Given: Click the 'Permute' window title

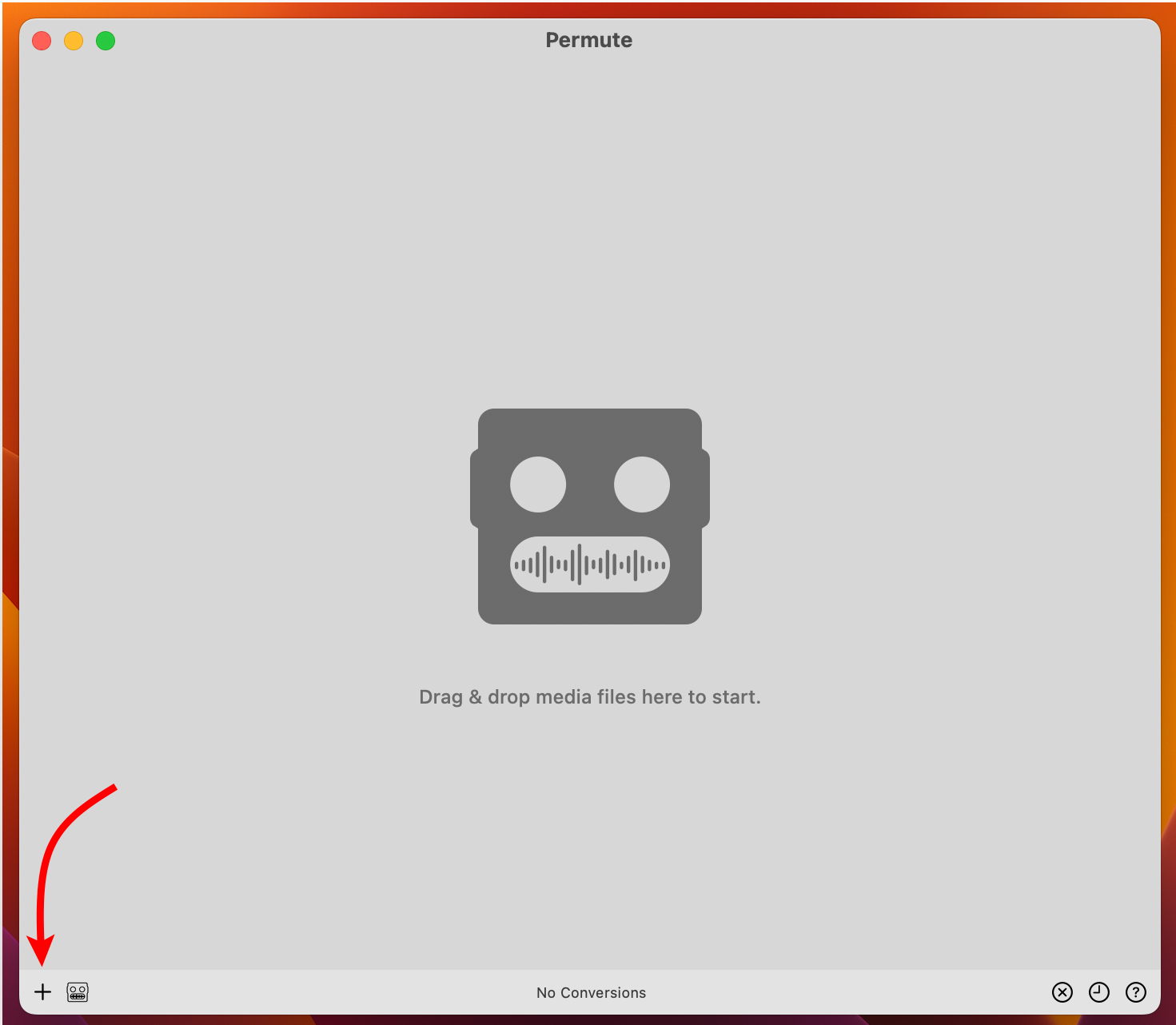Looking at the screenshot, I should pos(589,40).
